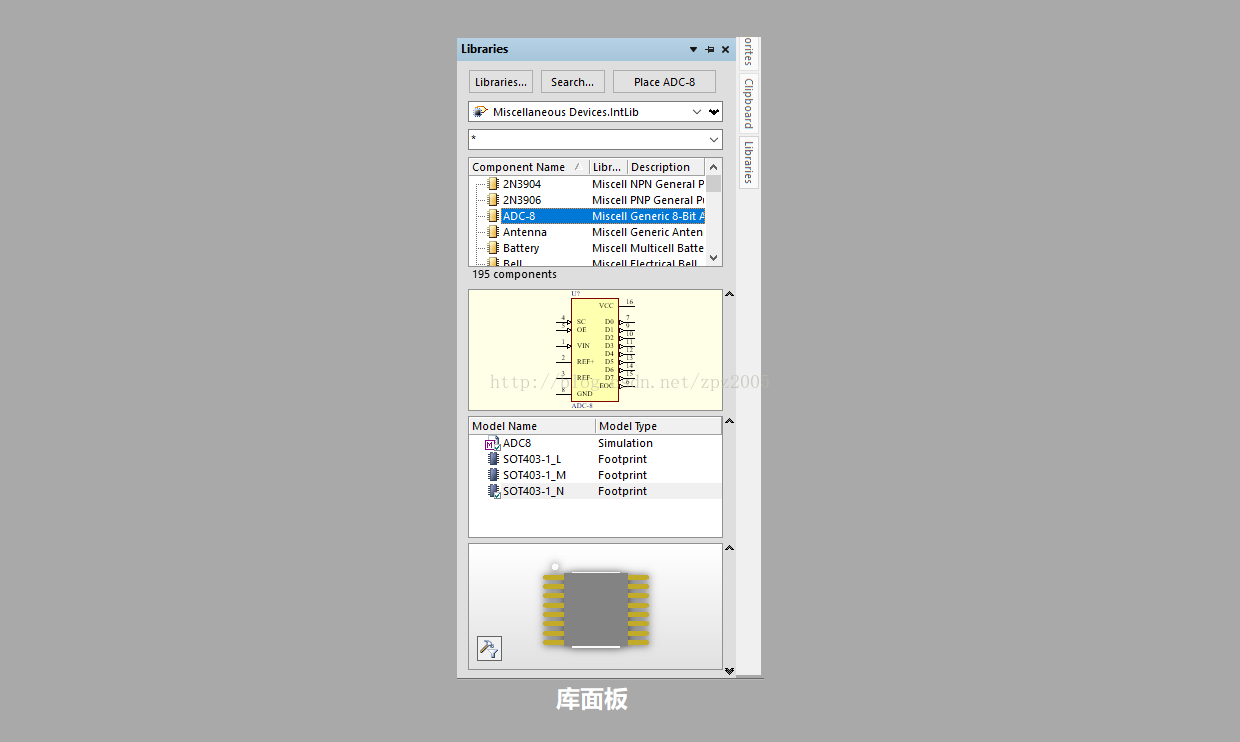Select the SOT403-1_N model name

click(x=533, y=491)
